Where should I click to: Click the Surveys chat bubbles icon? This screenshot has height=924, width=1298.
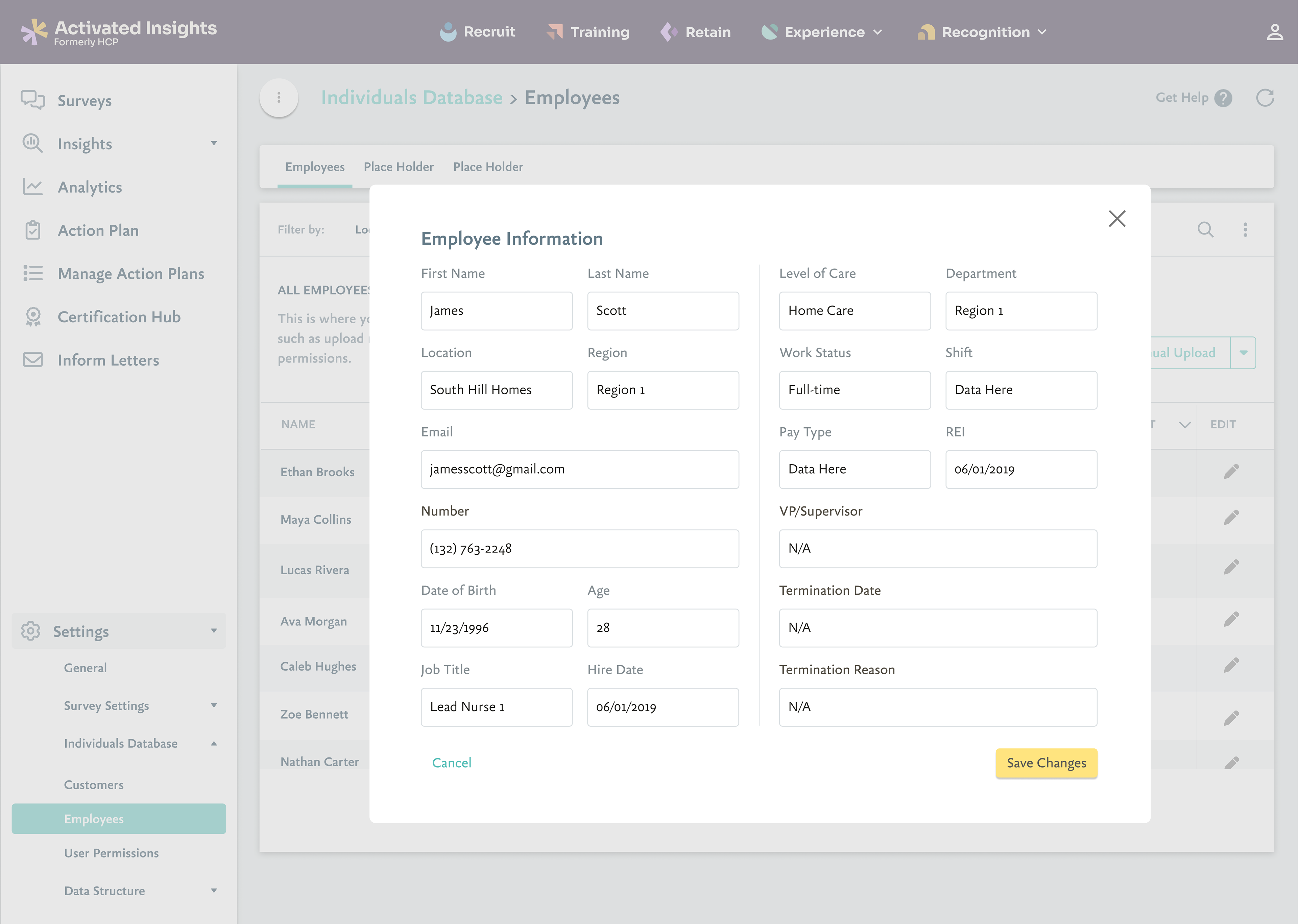(32, 100)
